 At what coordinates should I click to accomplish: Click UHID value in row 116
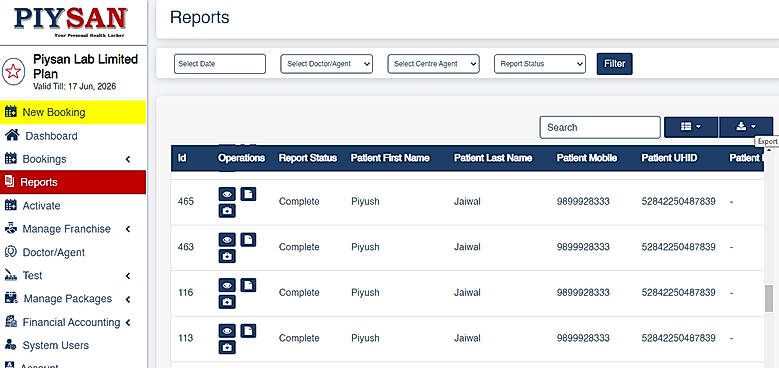(679, 293)
